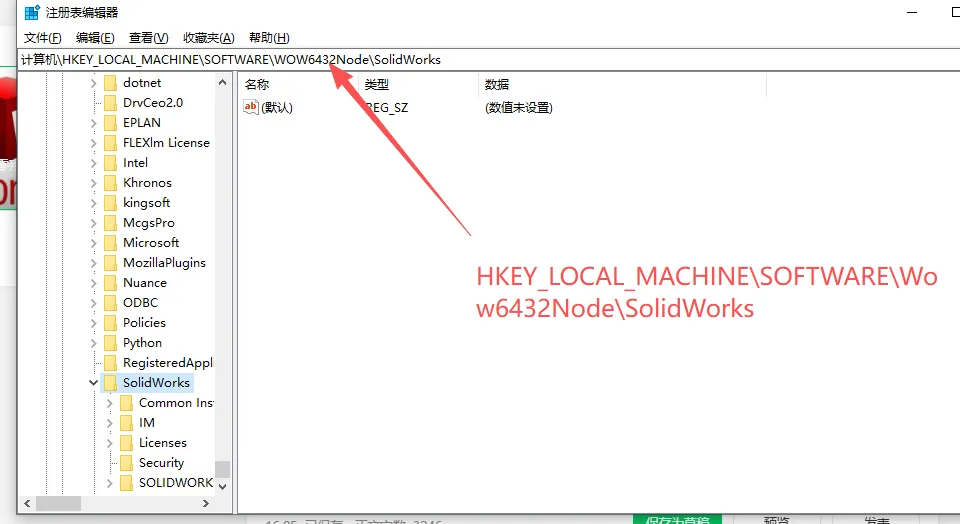Image resolution: width=960 pixels, height=524 pixels.
Task: Expand the Microsoft key
Action: point(93,243)
